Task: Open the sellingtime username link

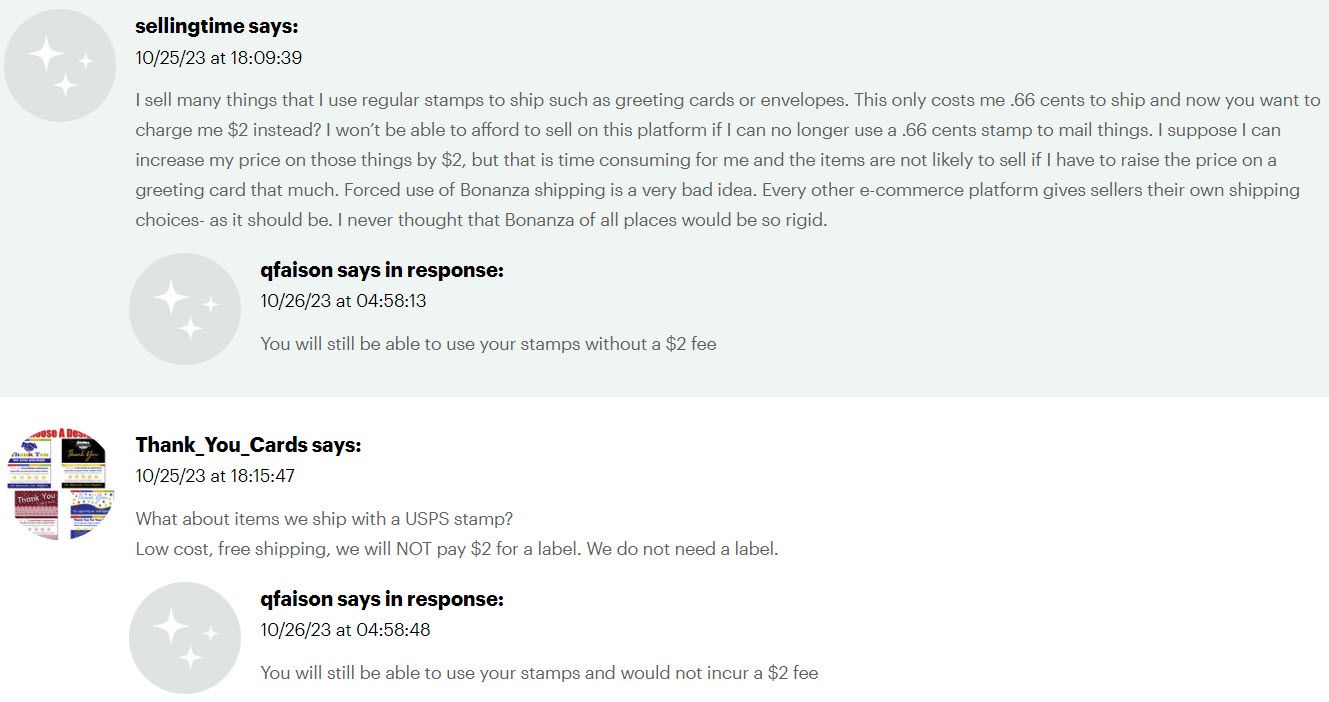Action: coord(189,27)
